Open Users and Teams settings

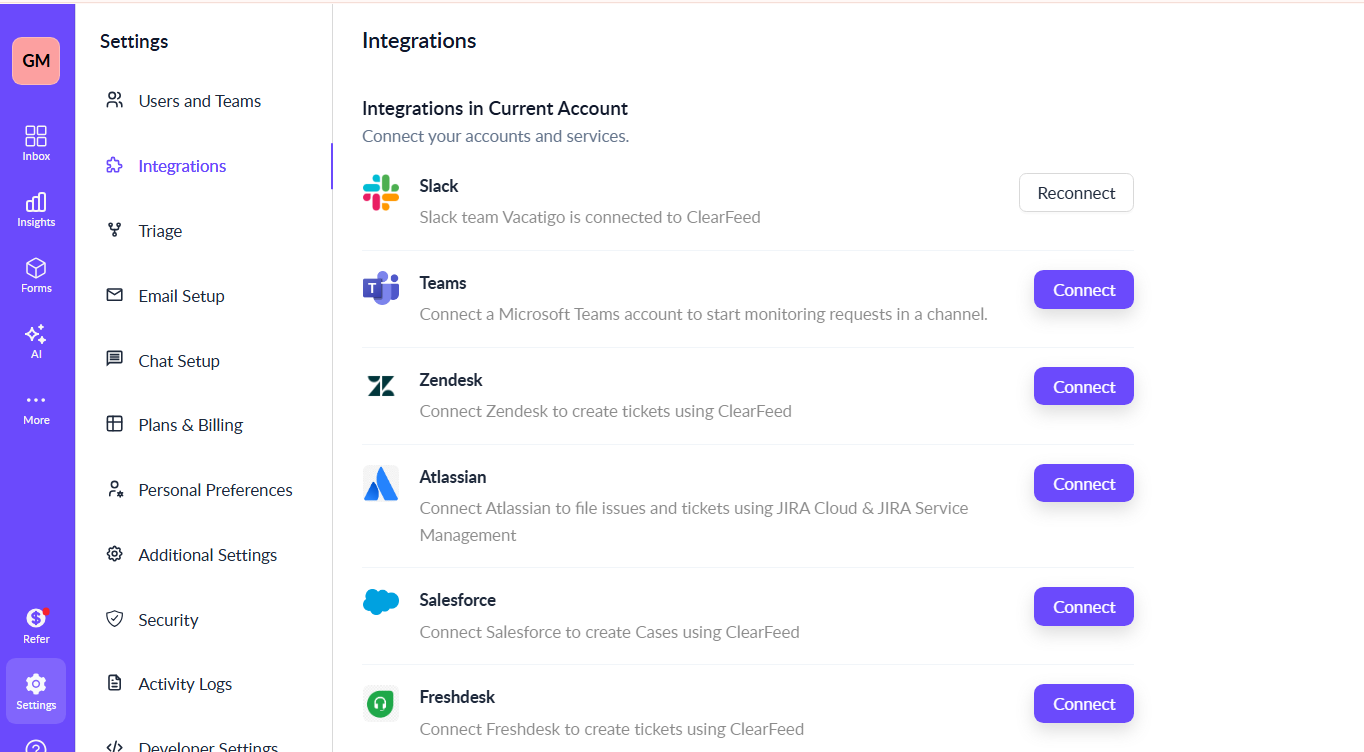[199, 101]
